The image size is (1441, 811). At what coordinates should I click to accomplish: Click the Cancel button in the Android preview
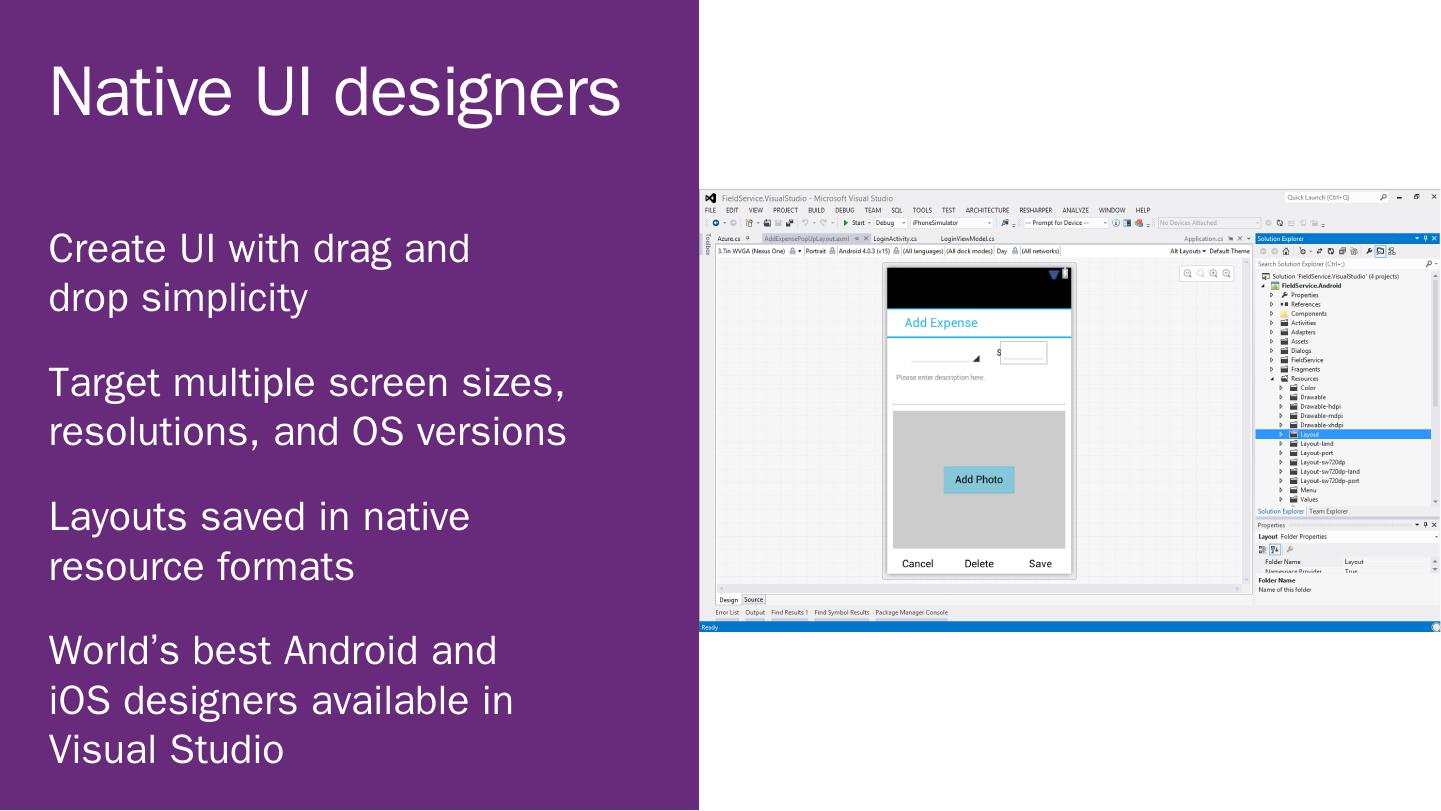pyautogui.click(x=917, y=564)
